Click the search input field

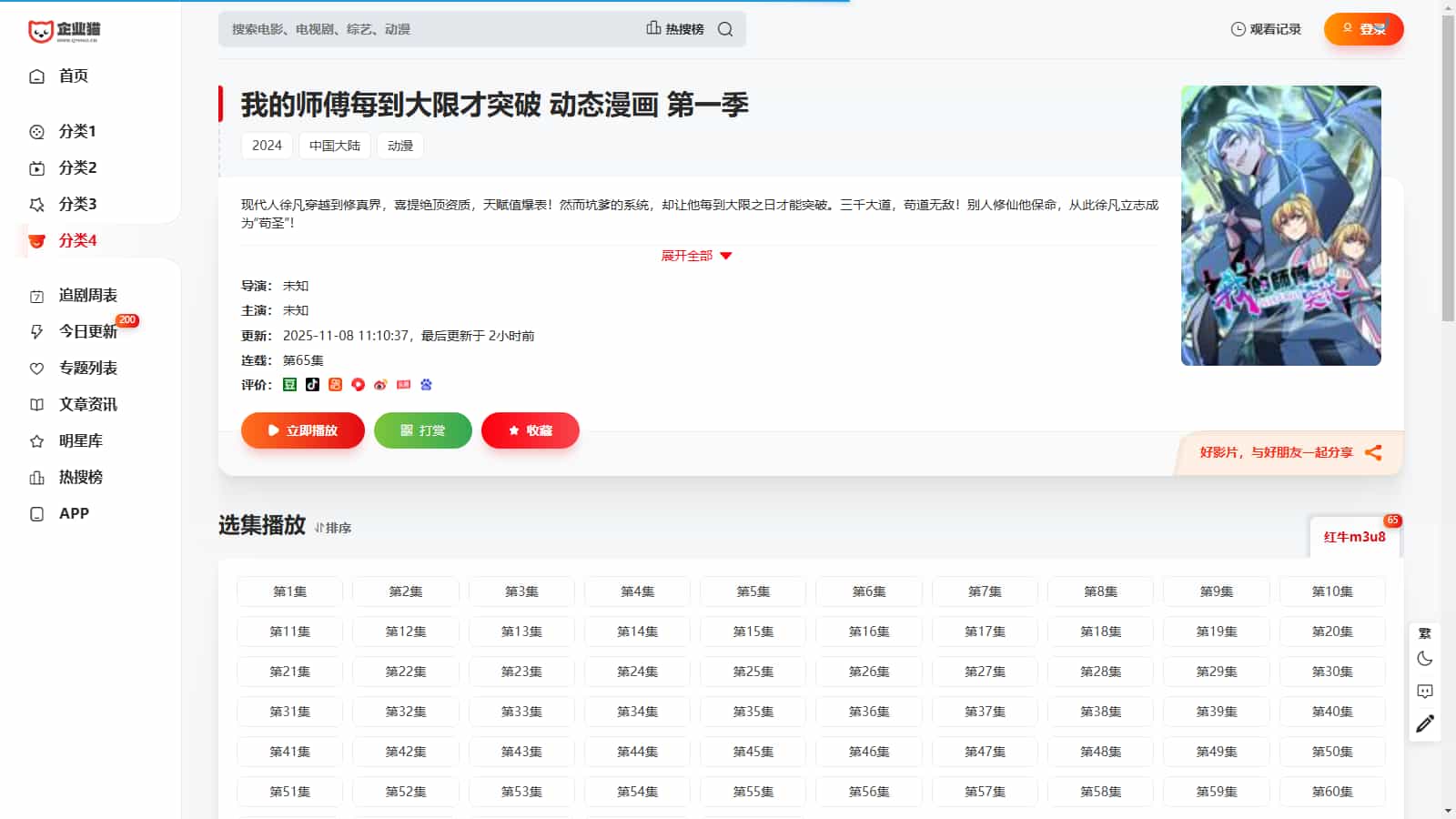click(x=428, y=29)
